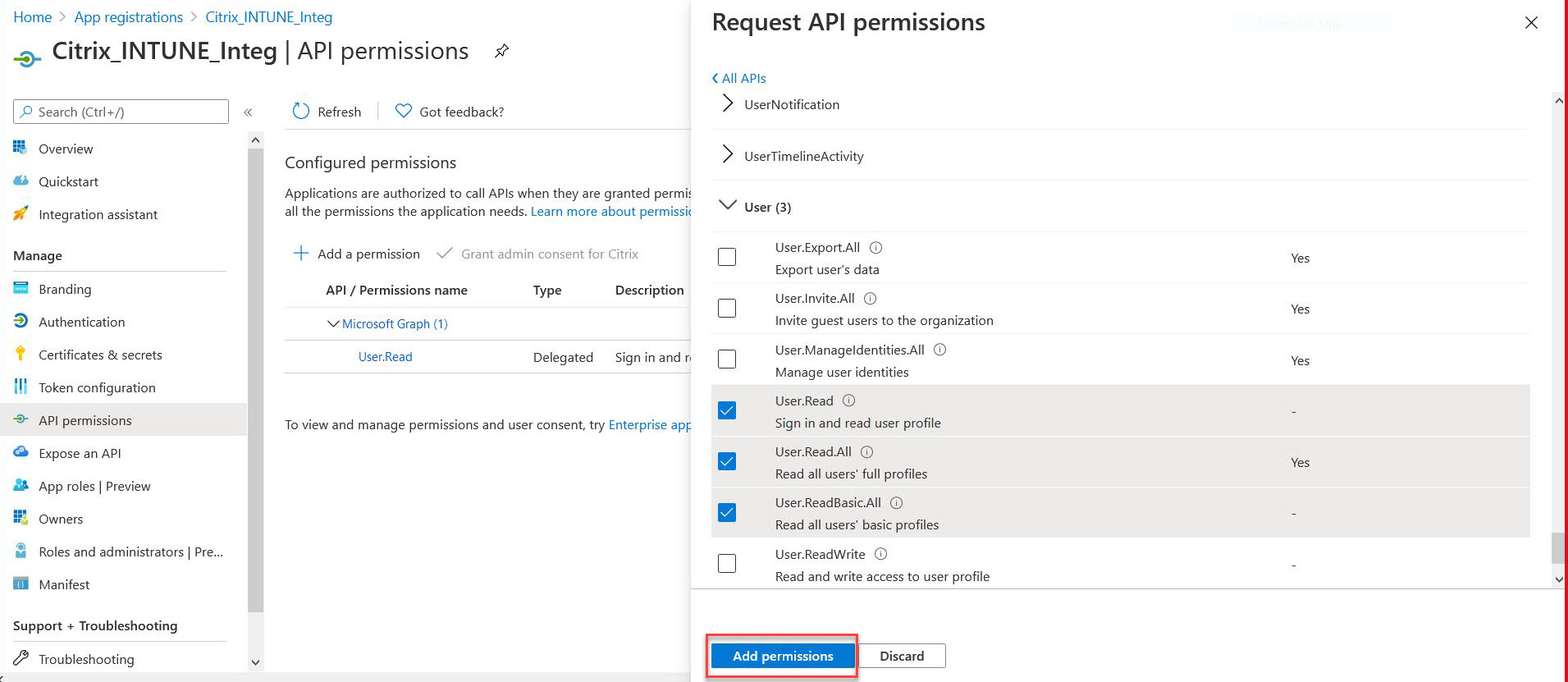
Task: Click sidebar scroll down arrow
Action: click(x=255, y=662)
